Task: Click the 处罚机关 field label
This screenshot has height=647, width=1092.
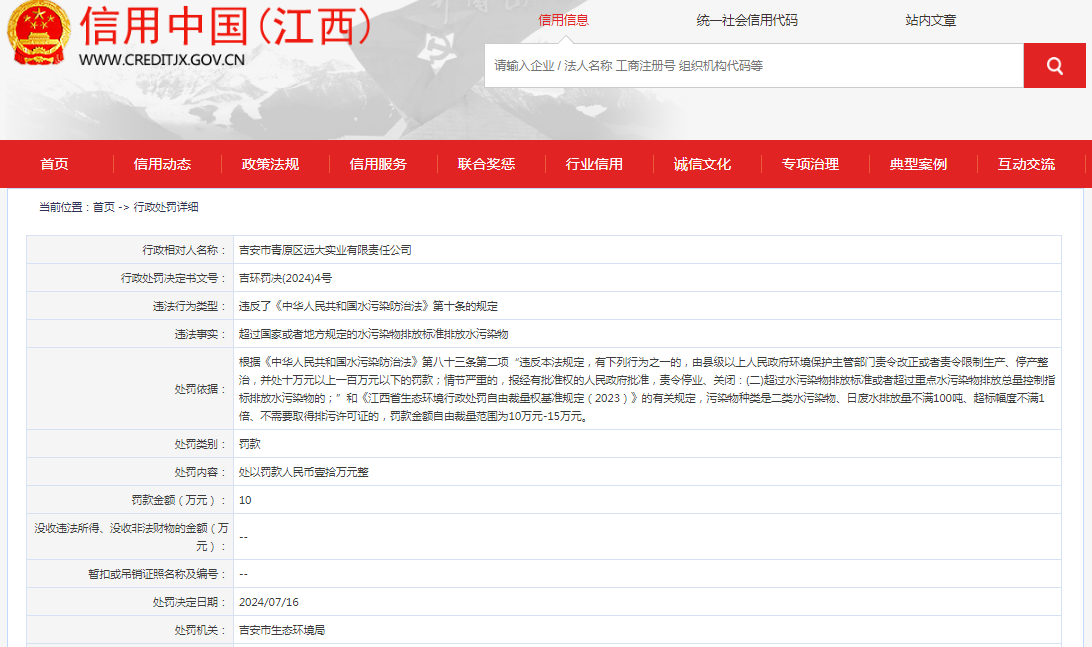Action: coord(201,630)
